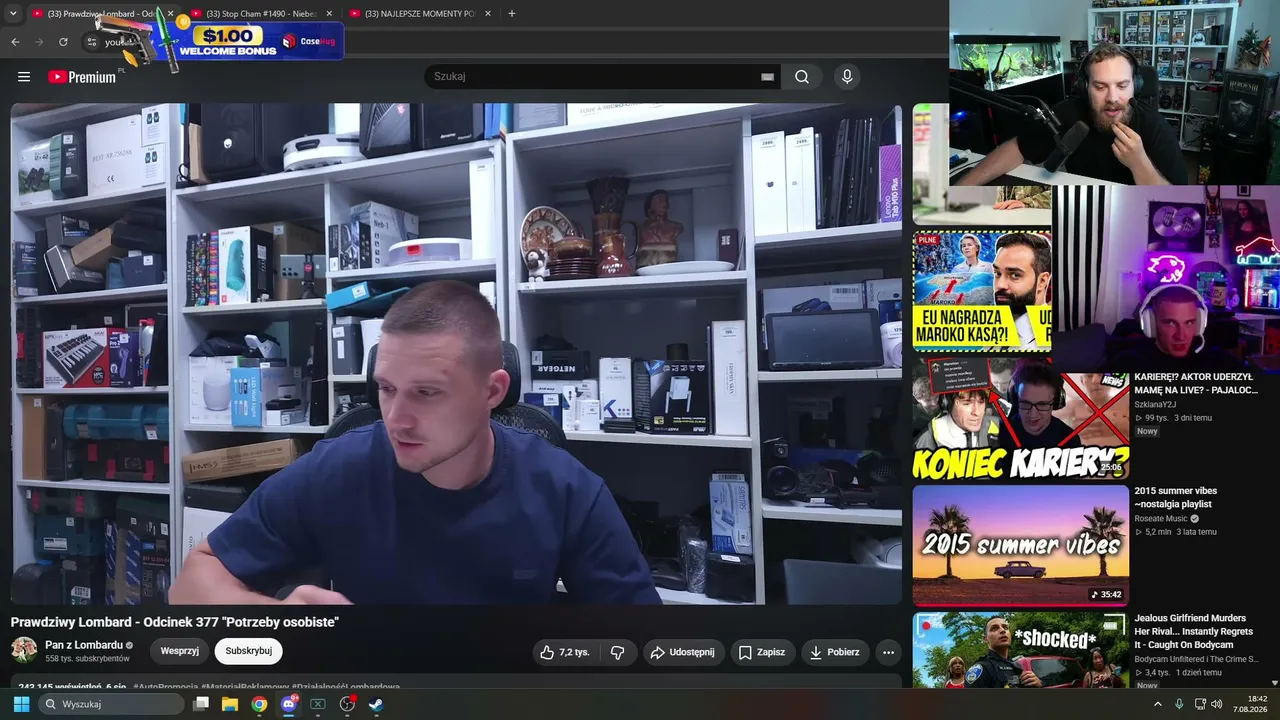The height and width of the screenshot is (720, 1280).
Task: Open File Explorer from taskbar
Action: pos(230,704)
